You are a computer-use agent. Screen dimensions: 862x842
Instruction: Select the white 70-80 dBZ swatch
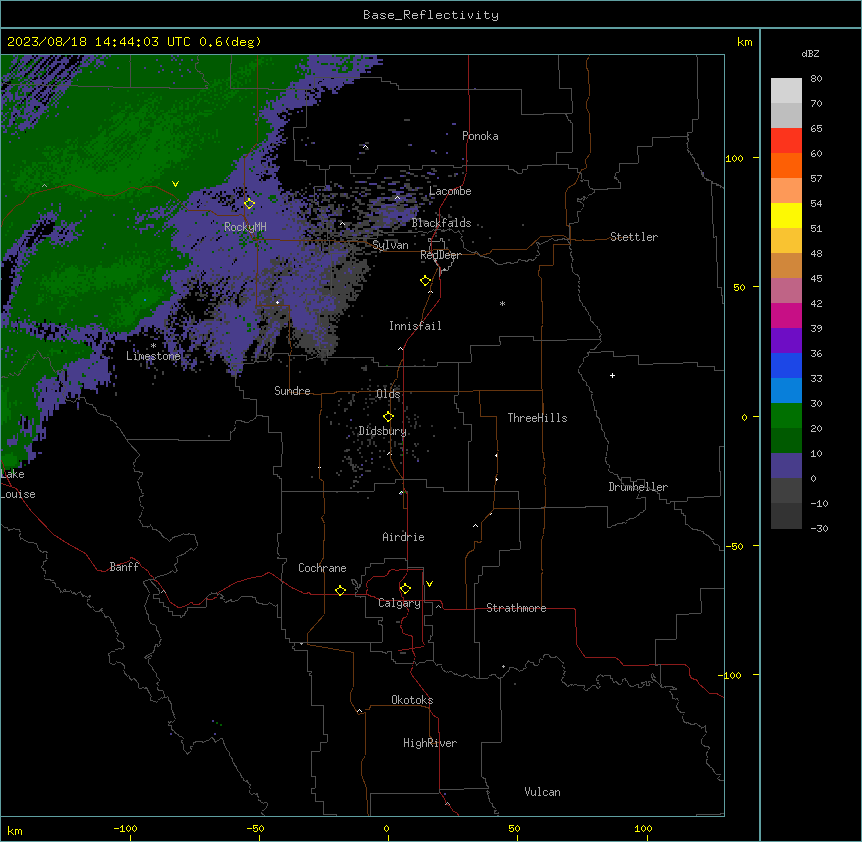786,91
